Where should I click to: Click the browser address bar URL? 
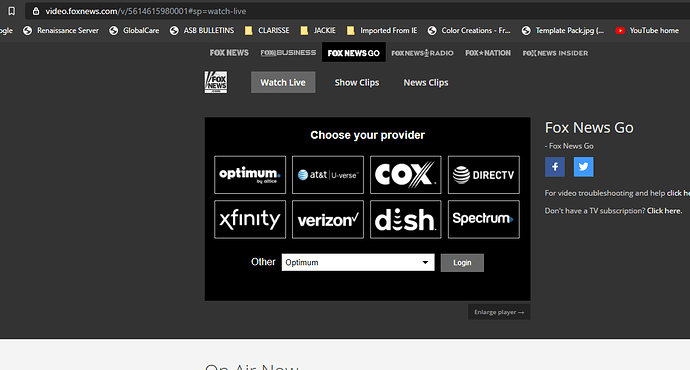[x=146, y=11]
